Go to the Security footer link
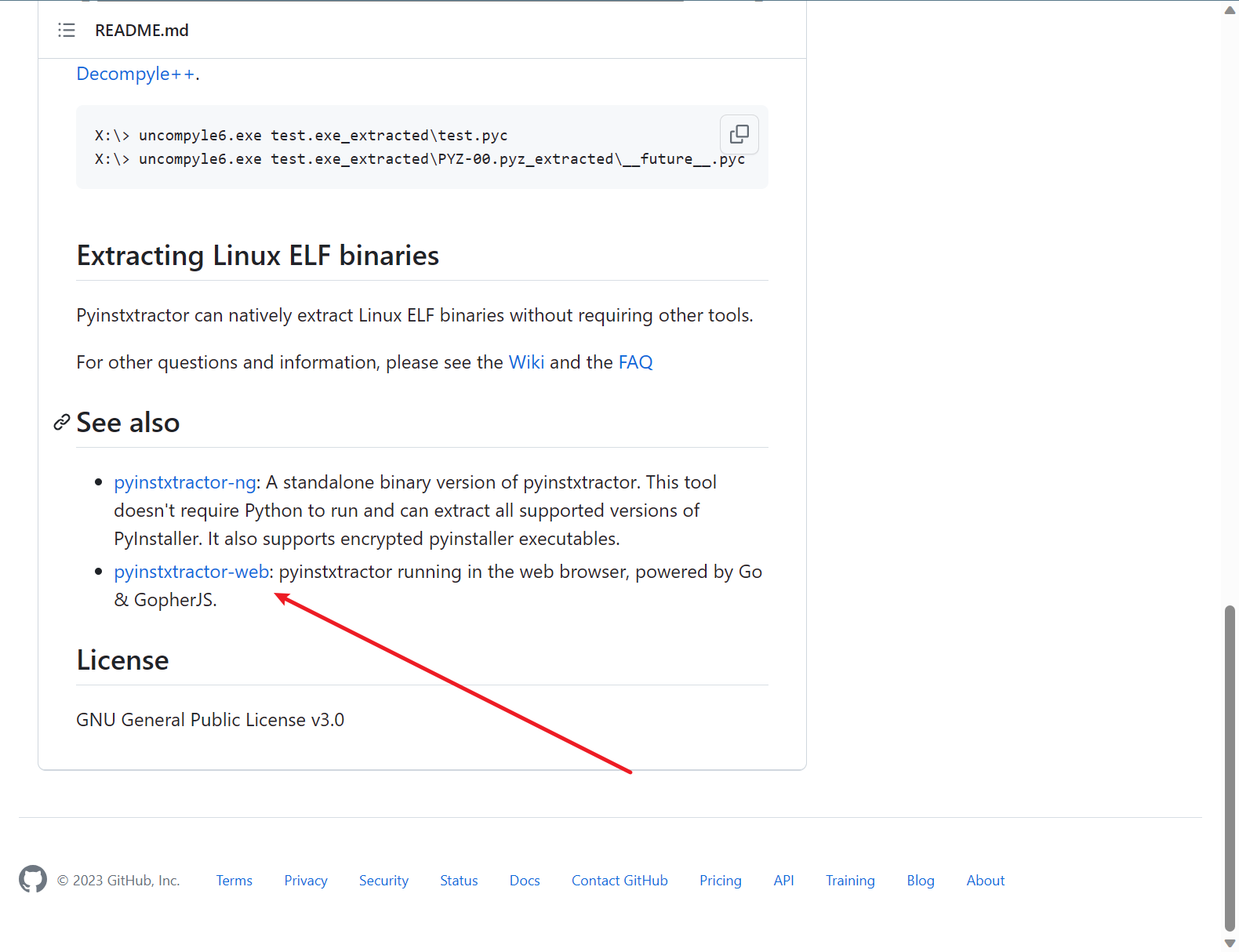This screenshot has width=1239, height=952. [383, 881]
